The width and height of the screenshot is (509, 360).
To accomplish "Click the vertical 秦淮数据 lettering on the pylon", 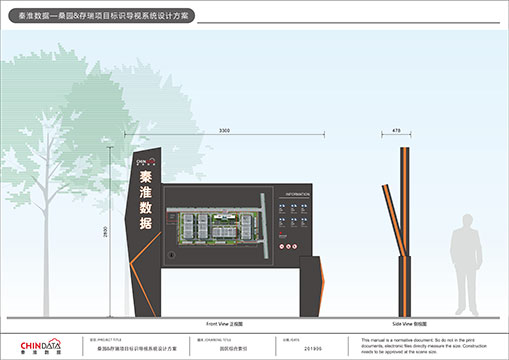I will pyautogui.click(x=146, y=200).
